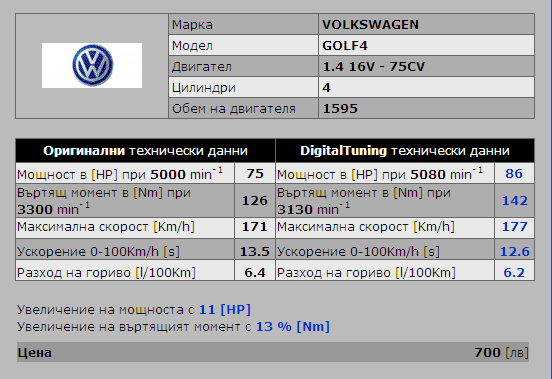This screenshot has width=552, height=379.
Task: Click the Оригинални технически данни header
Action: [x=145, y=151]
